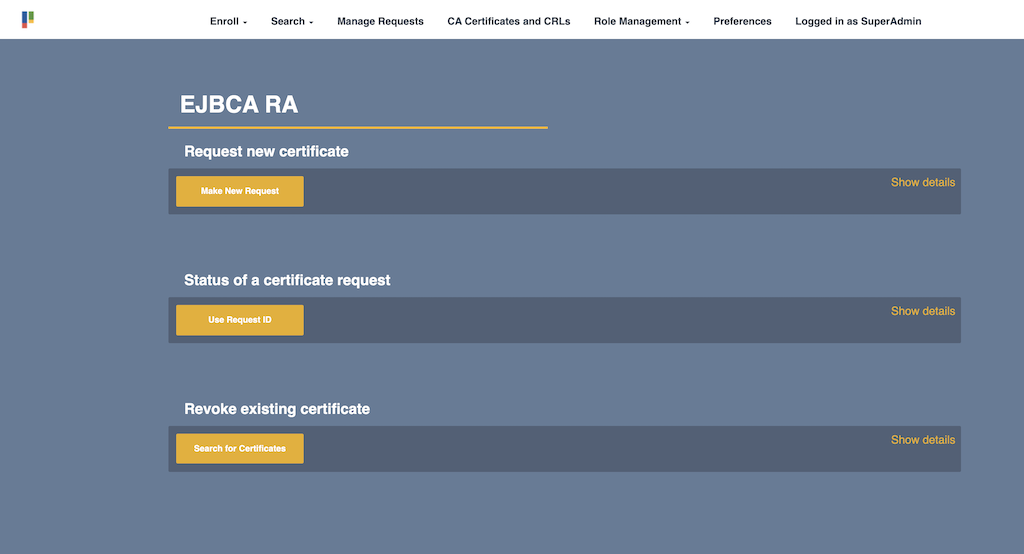The height and width of the screenshot is (554, 1024).
Task: Show details for Status of a certificate request
Action: click(x=922, y=311)
